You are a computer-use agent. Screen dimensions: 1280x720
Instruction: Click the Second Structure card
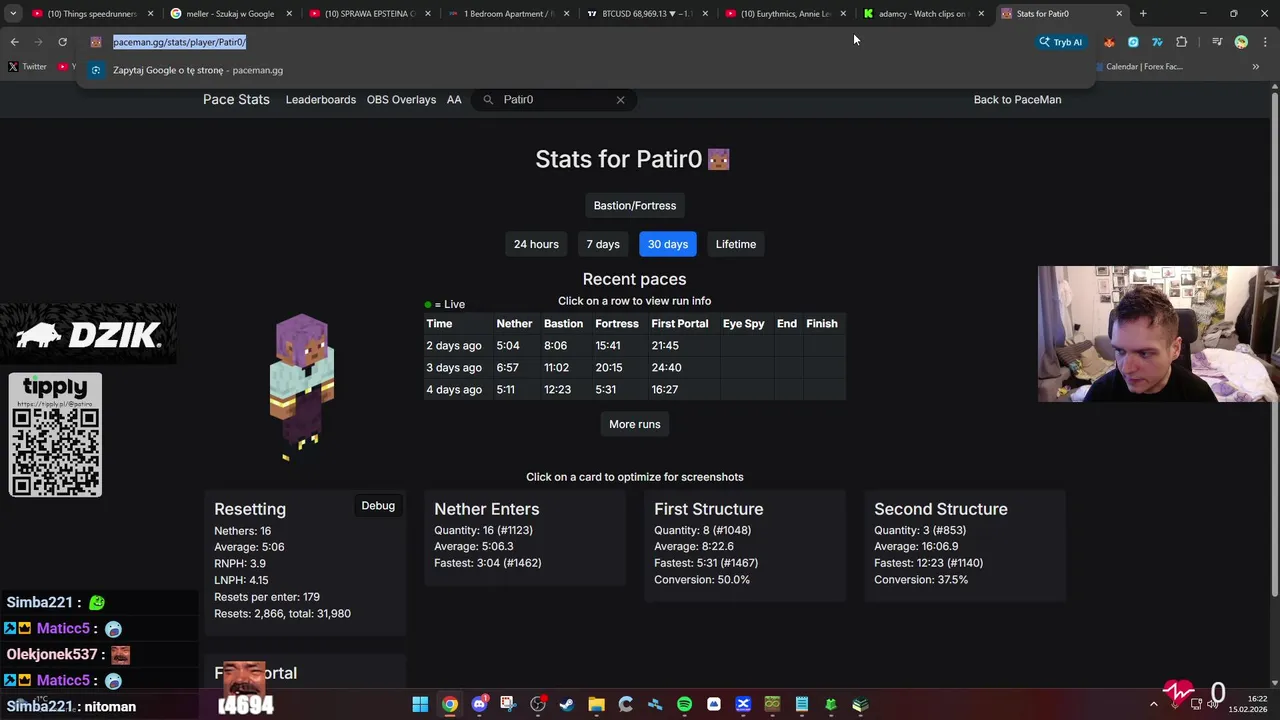[965, 546]
